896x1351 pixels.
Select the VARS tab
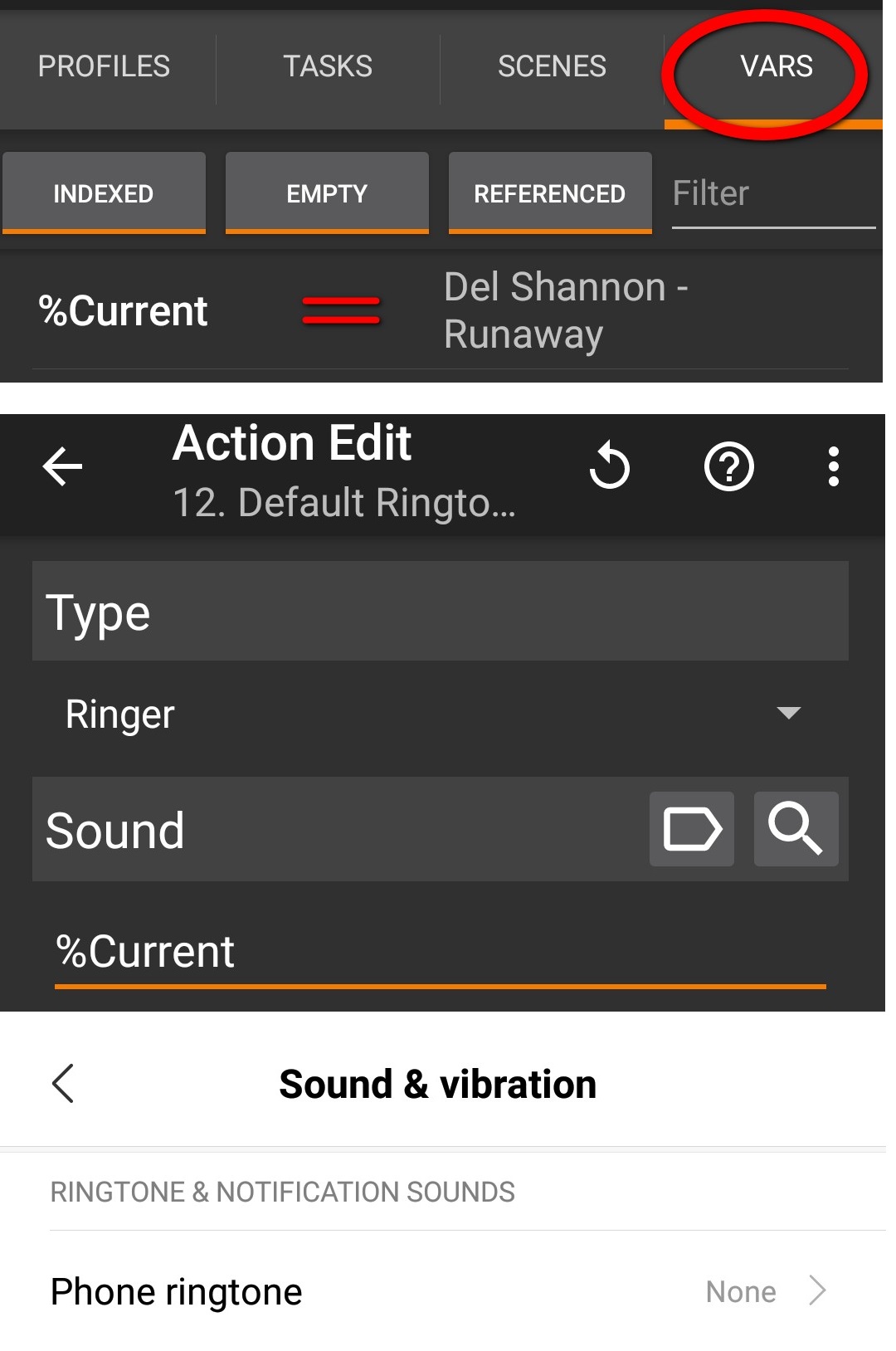[x=776, y=66]
